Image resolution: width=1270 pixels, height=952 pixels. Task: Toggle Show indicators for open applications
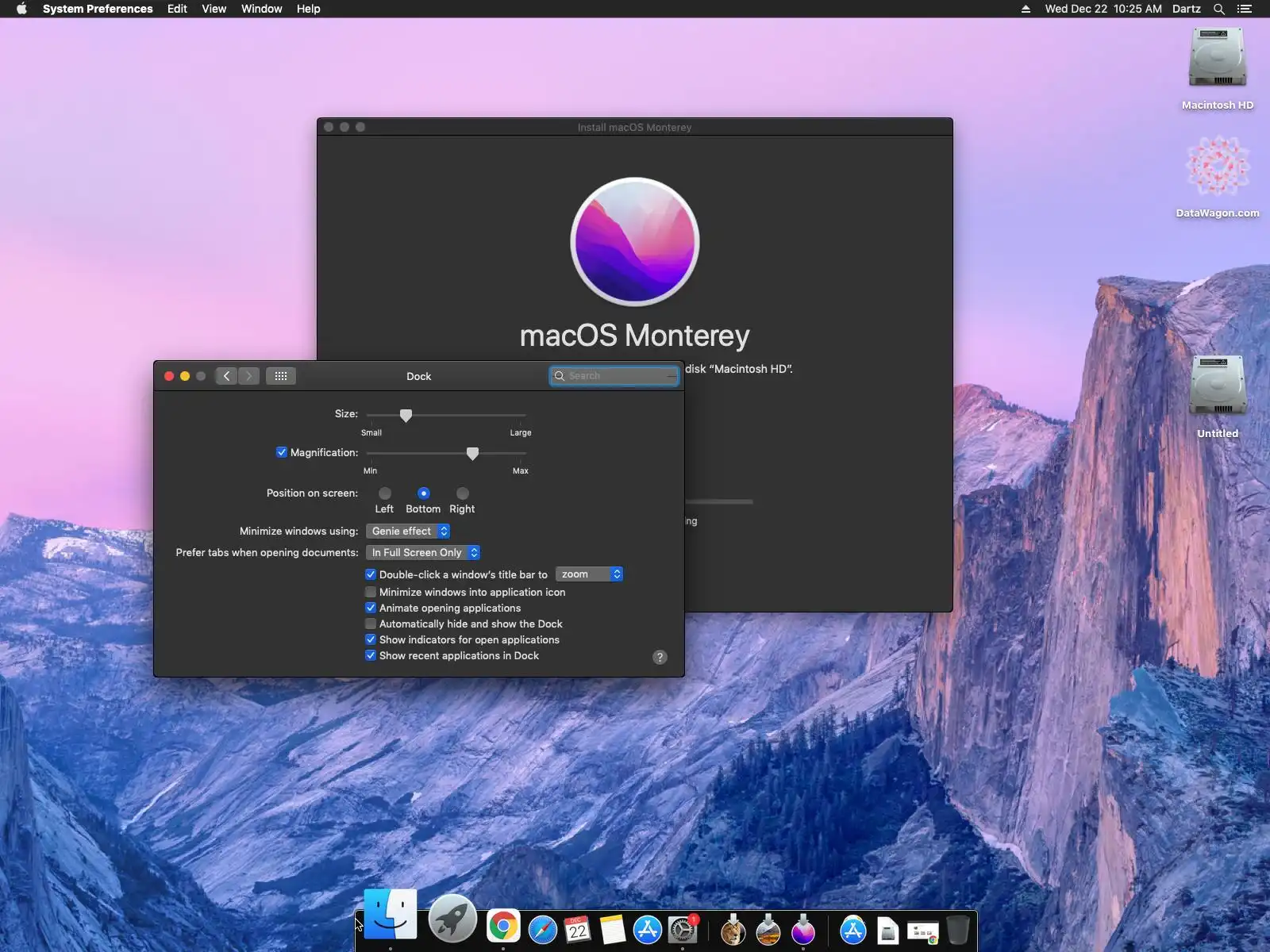(x=371, y=639)
